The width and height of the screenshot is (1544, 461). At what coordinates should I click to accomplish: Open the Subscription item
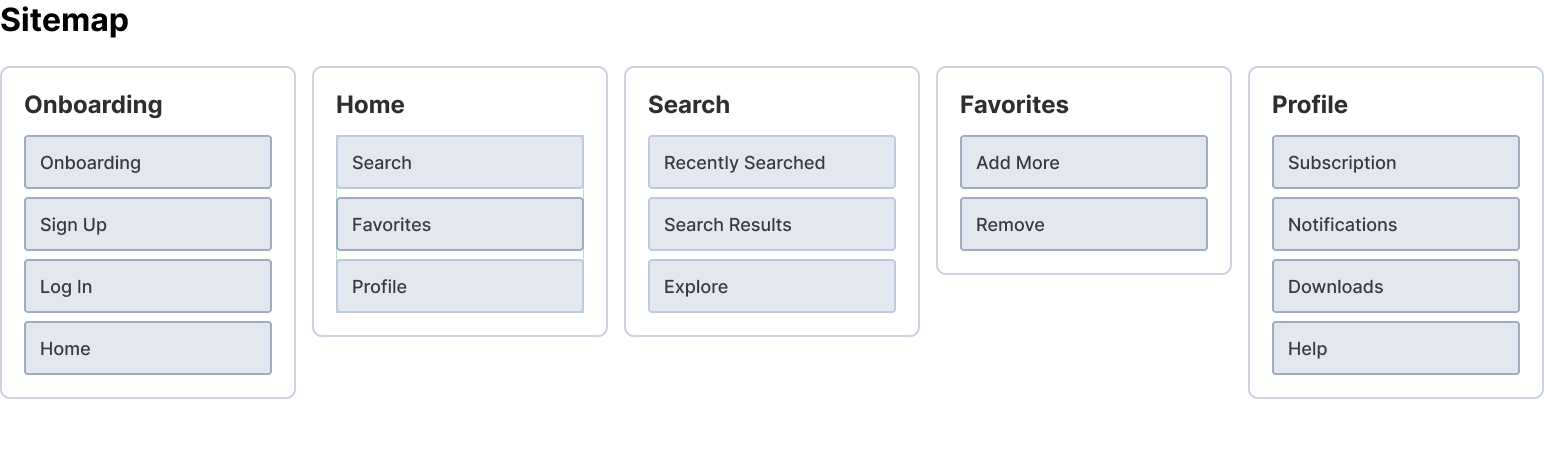click(1395, 162)
